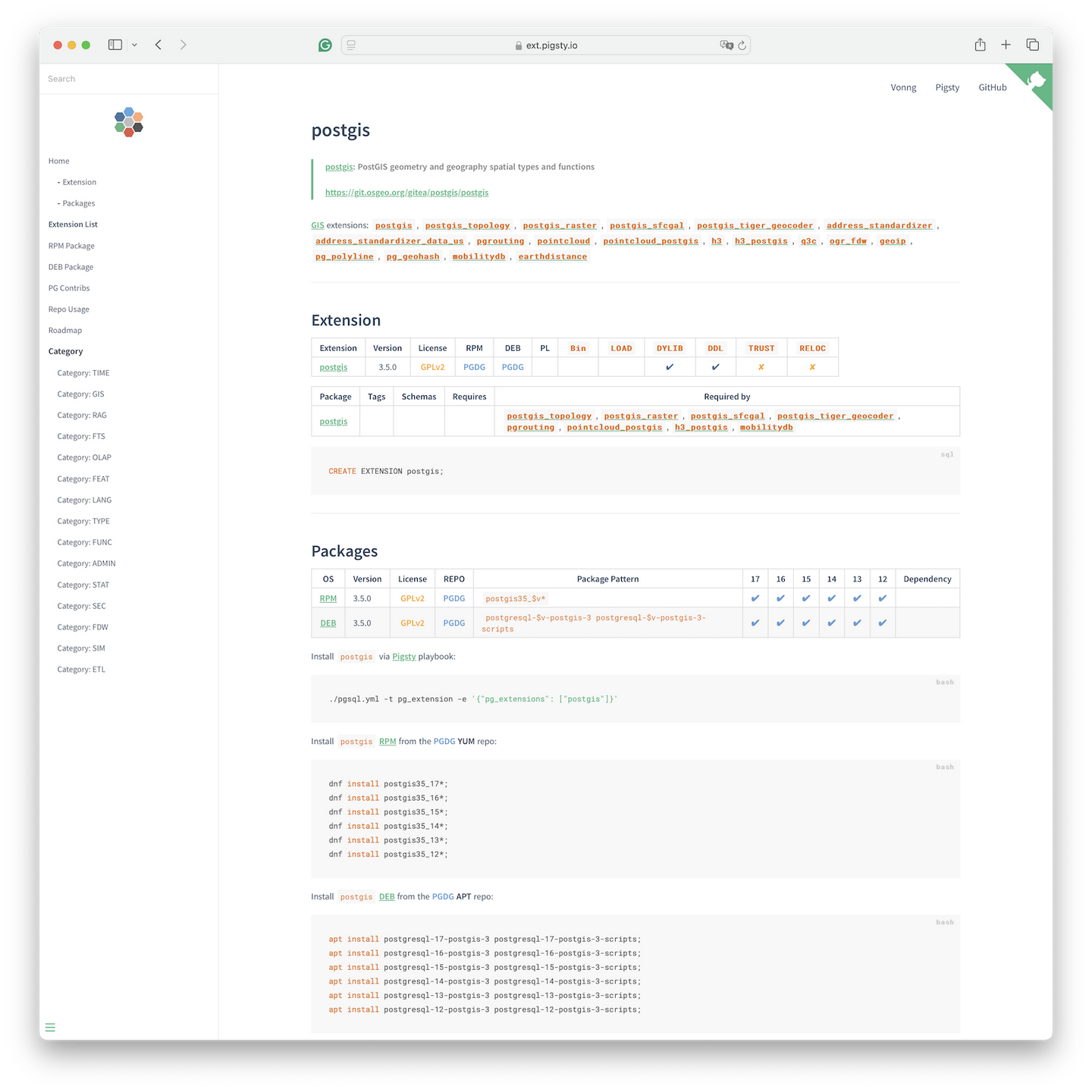
Task: Open a new tab with plus icon
Action: click(1006, 45)
